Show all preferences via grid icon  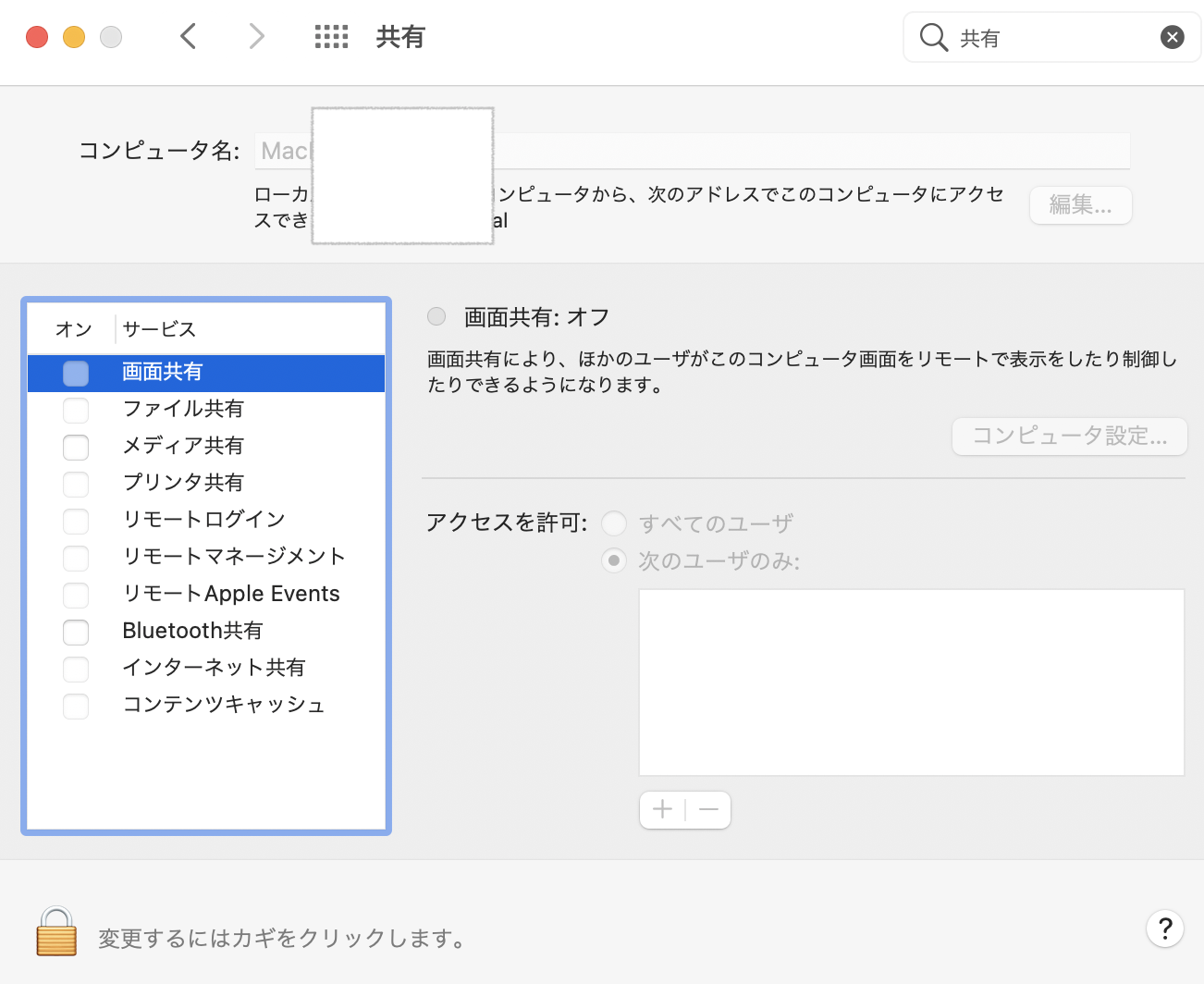331,37
